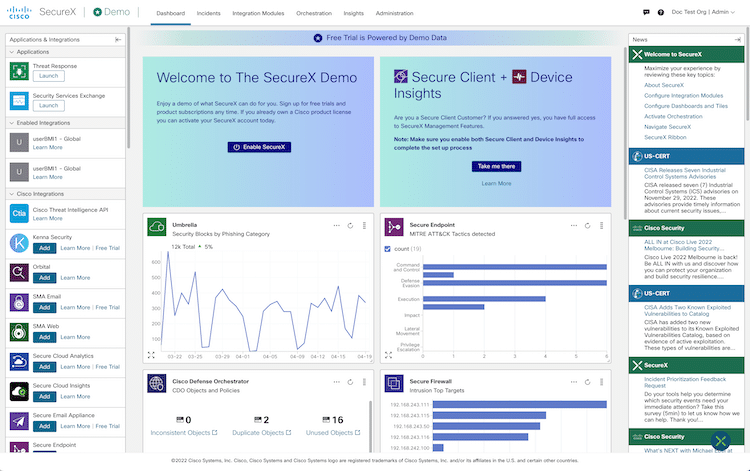Open ellipsis menu on Secure Endpoint tile
Viewport: 750px width, 471px height.
pos(574,226)
